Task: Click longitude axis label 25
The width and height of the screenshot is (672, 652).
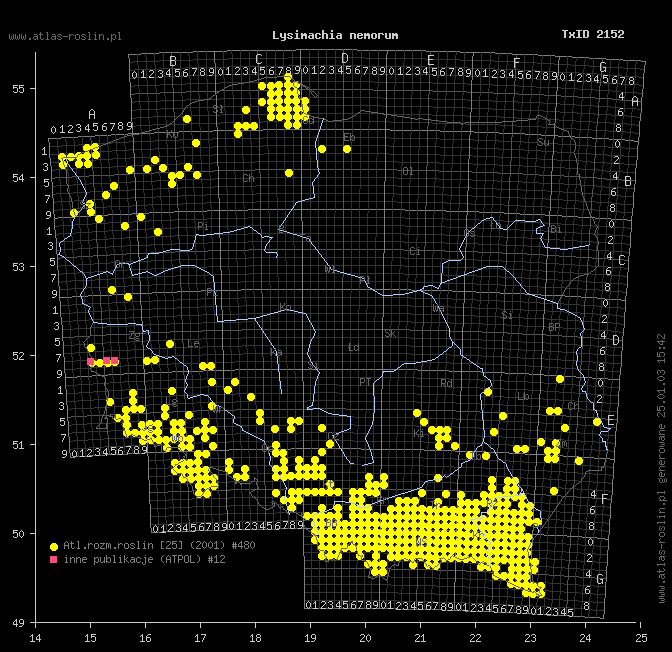Action: (x=641, y=638)
